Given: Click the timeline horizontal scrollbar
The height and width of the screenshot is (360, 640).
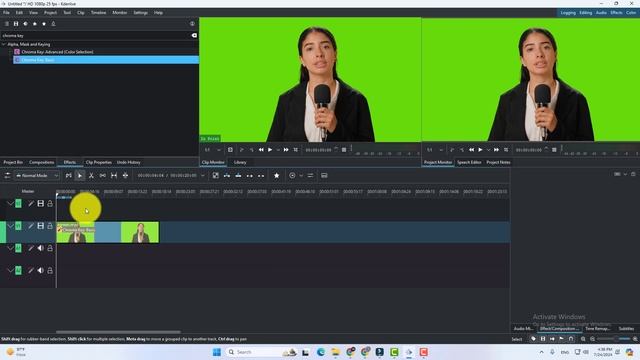Looking at the screenshot, I should click(118, 332).
